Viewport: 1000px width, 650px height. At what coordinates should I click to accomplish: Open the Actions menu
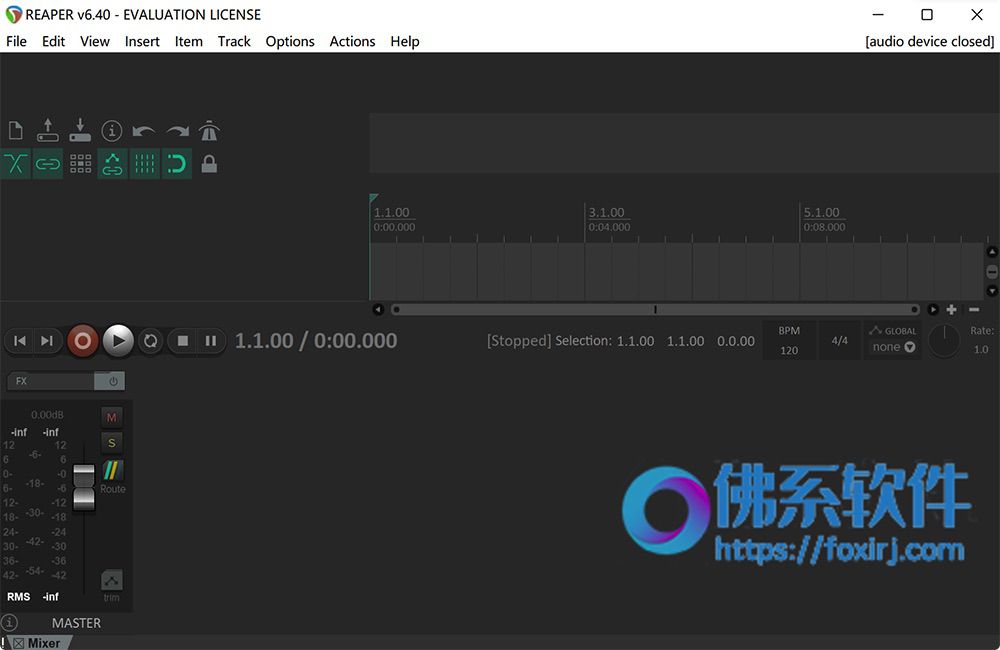(352, 41)
